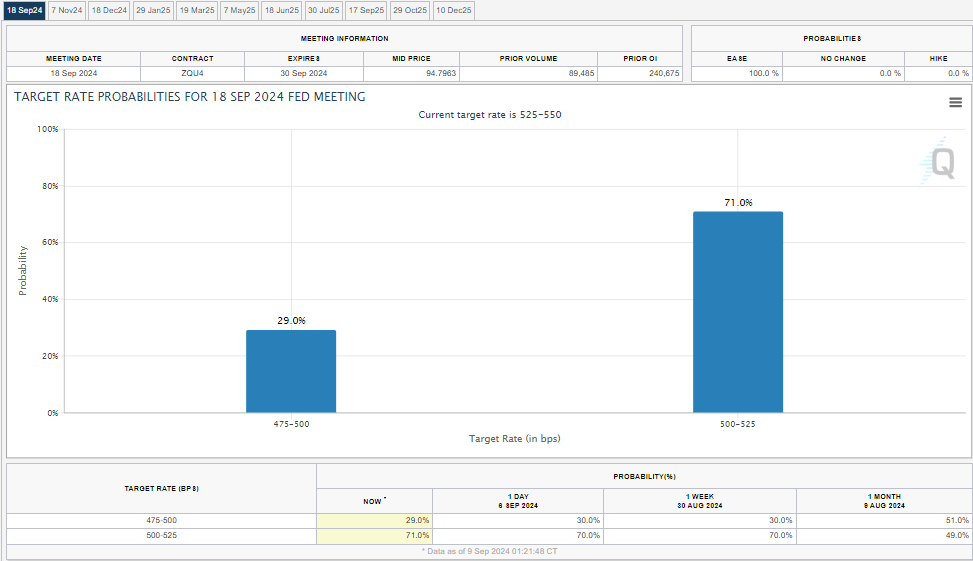Choose the 7 May25 meeting tab
This screenshot has height=561, width=973.
pyautogui.click(x=239, y=10)
